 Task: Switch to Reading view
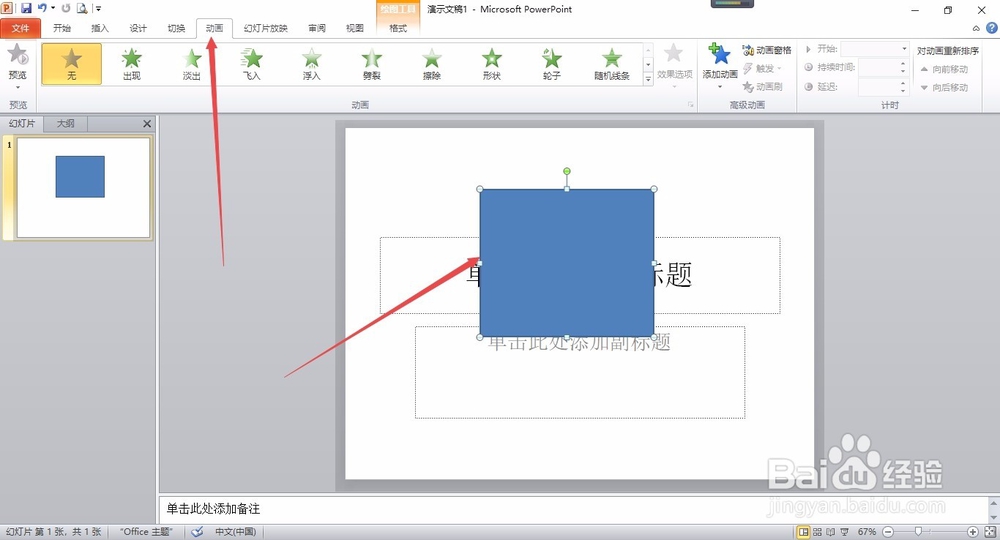point(830,532)
